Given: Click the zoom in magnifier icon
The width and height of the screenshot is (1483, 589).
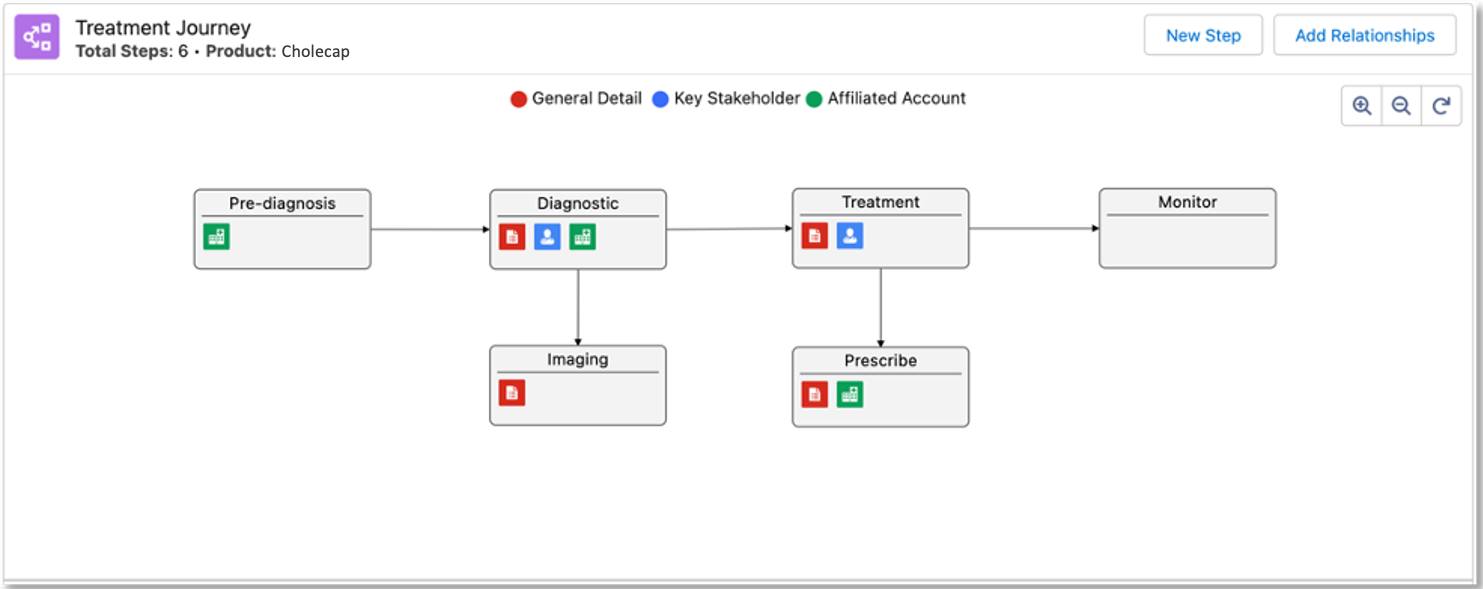Looking at the screenshot, I should (1361, 106).
